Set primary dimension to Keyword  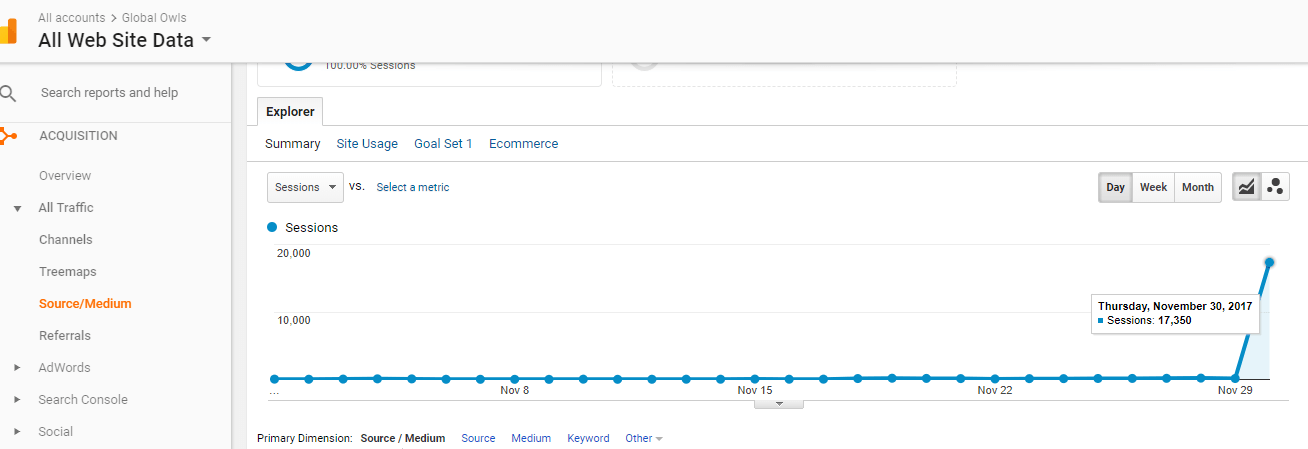pyautogui.click(x=588, y=438)
